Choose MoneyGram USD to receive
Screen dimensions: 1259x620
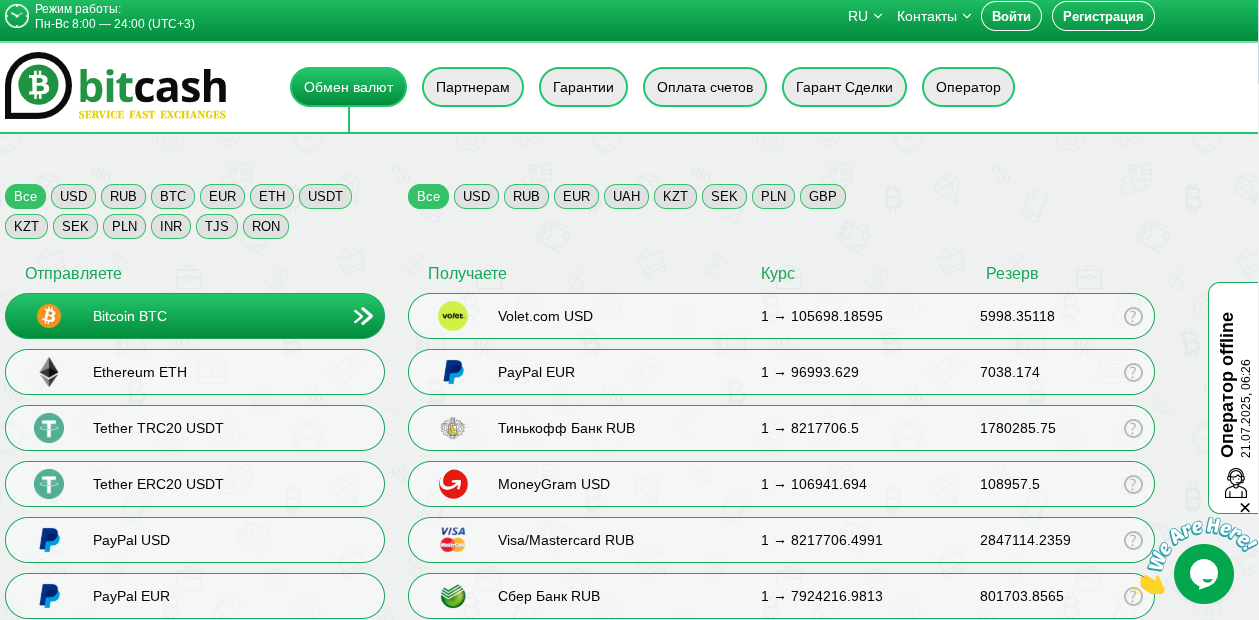[x=781, y=484]
